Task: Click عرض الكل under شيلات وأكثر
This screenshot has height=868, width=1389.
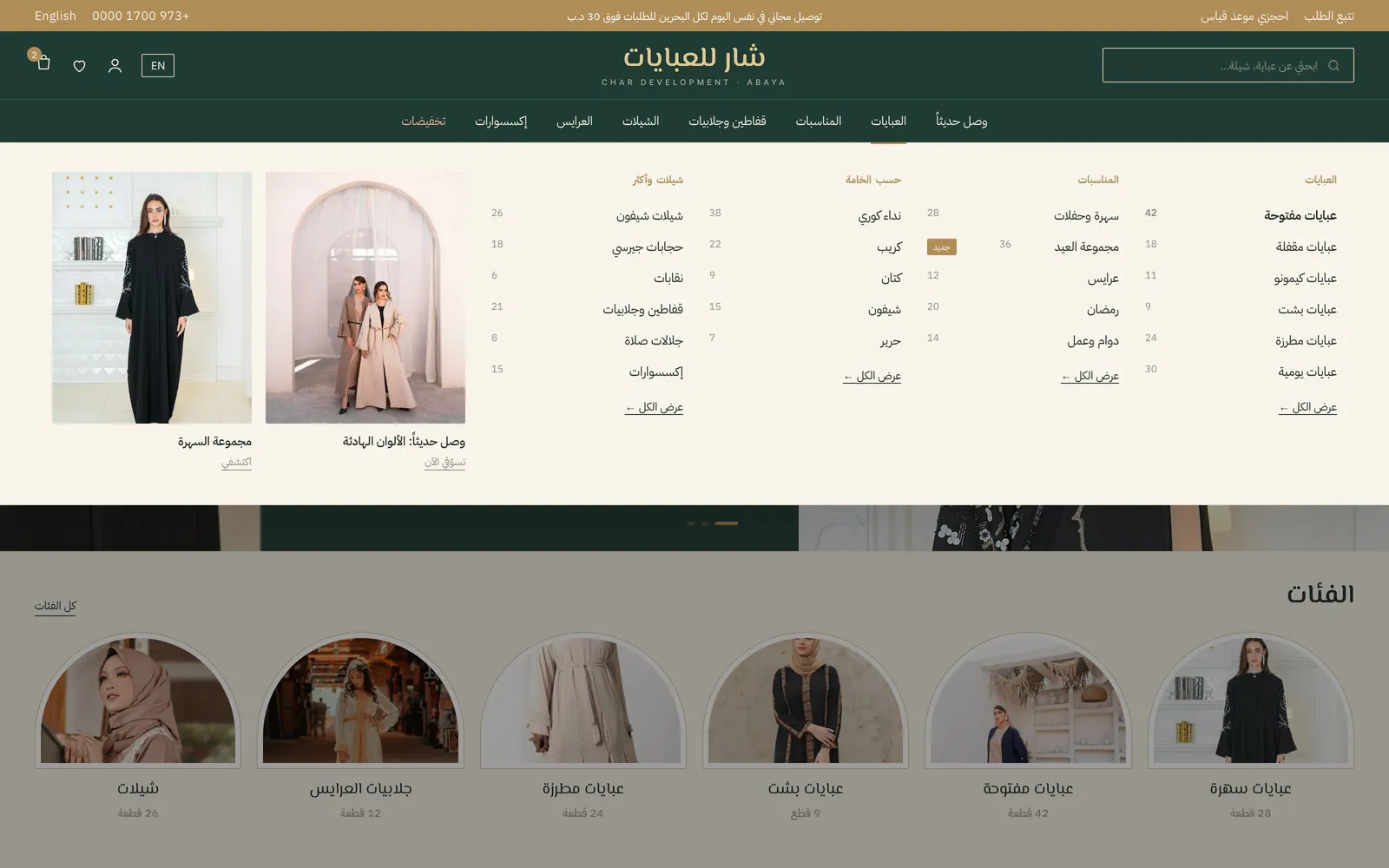Action: tap(654, 407)
